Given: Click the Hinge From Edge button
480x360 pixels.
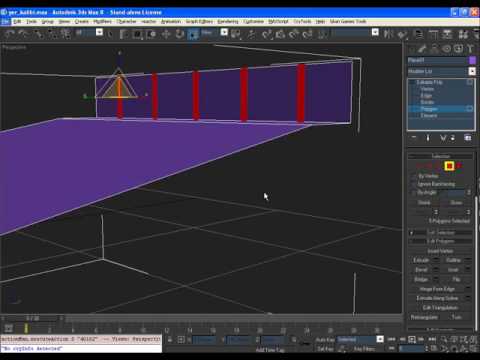Looking at the screenshot, I should (x=437, y=289).
